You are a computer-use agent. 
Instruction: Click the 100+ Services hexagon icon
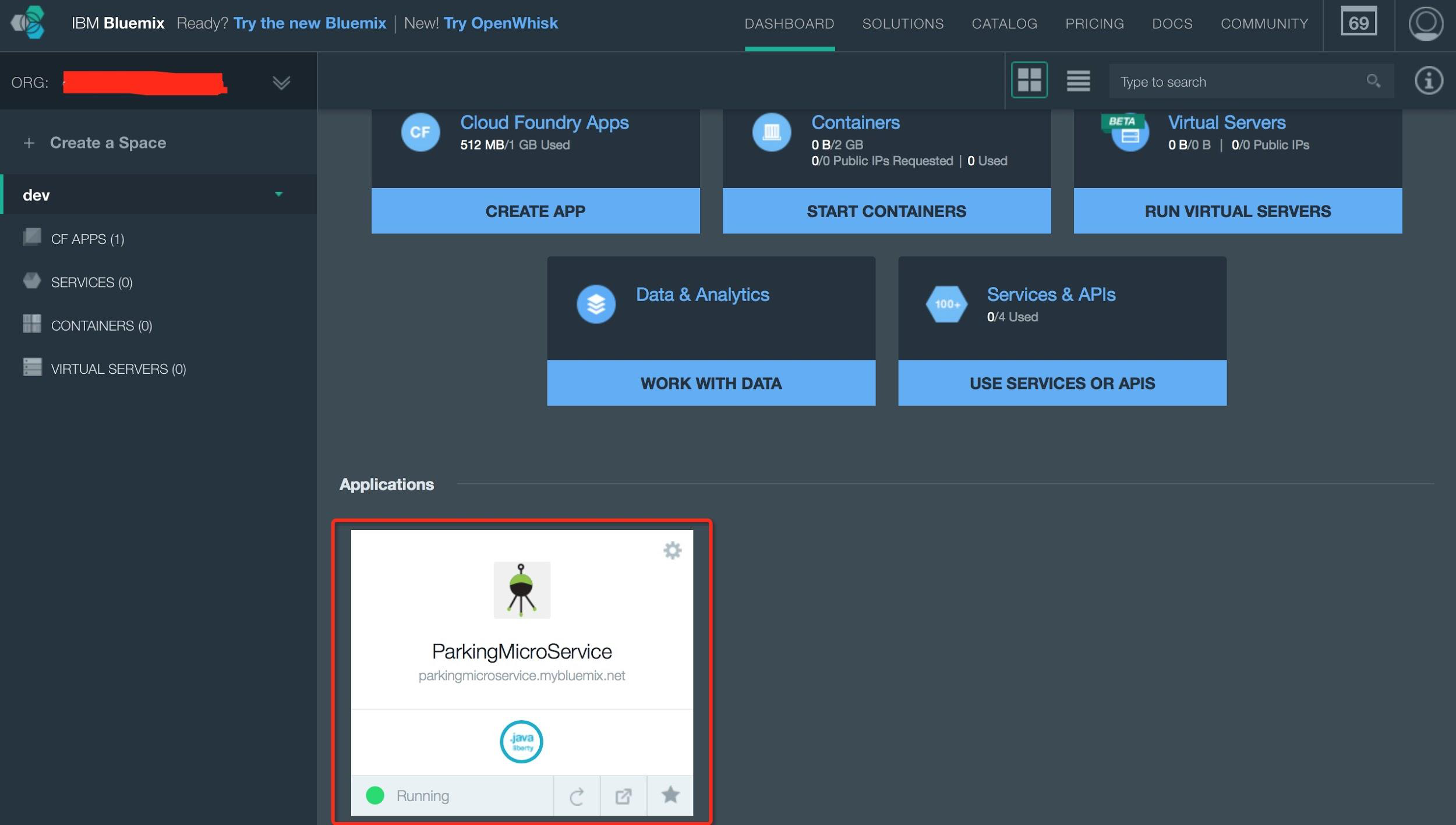[x=947, y=304]
